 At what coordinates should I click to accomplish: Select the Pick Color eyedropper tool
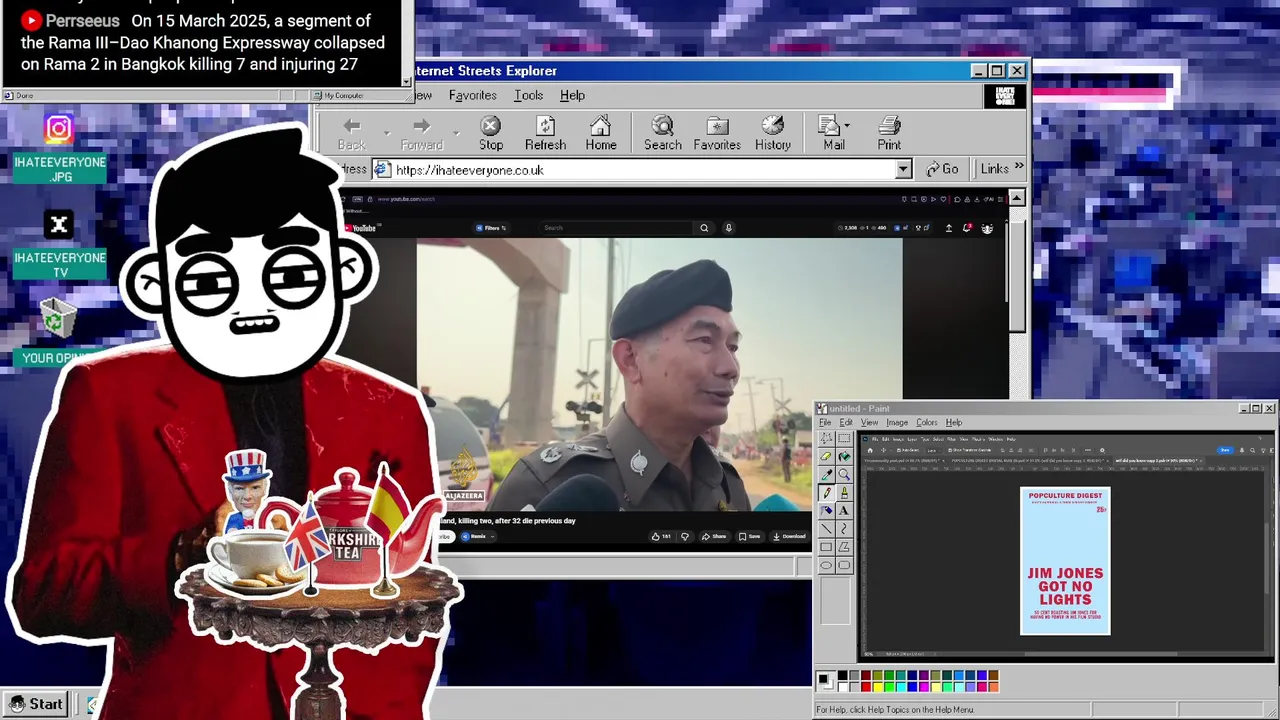825,474
